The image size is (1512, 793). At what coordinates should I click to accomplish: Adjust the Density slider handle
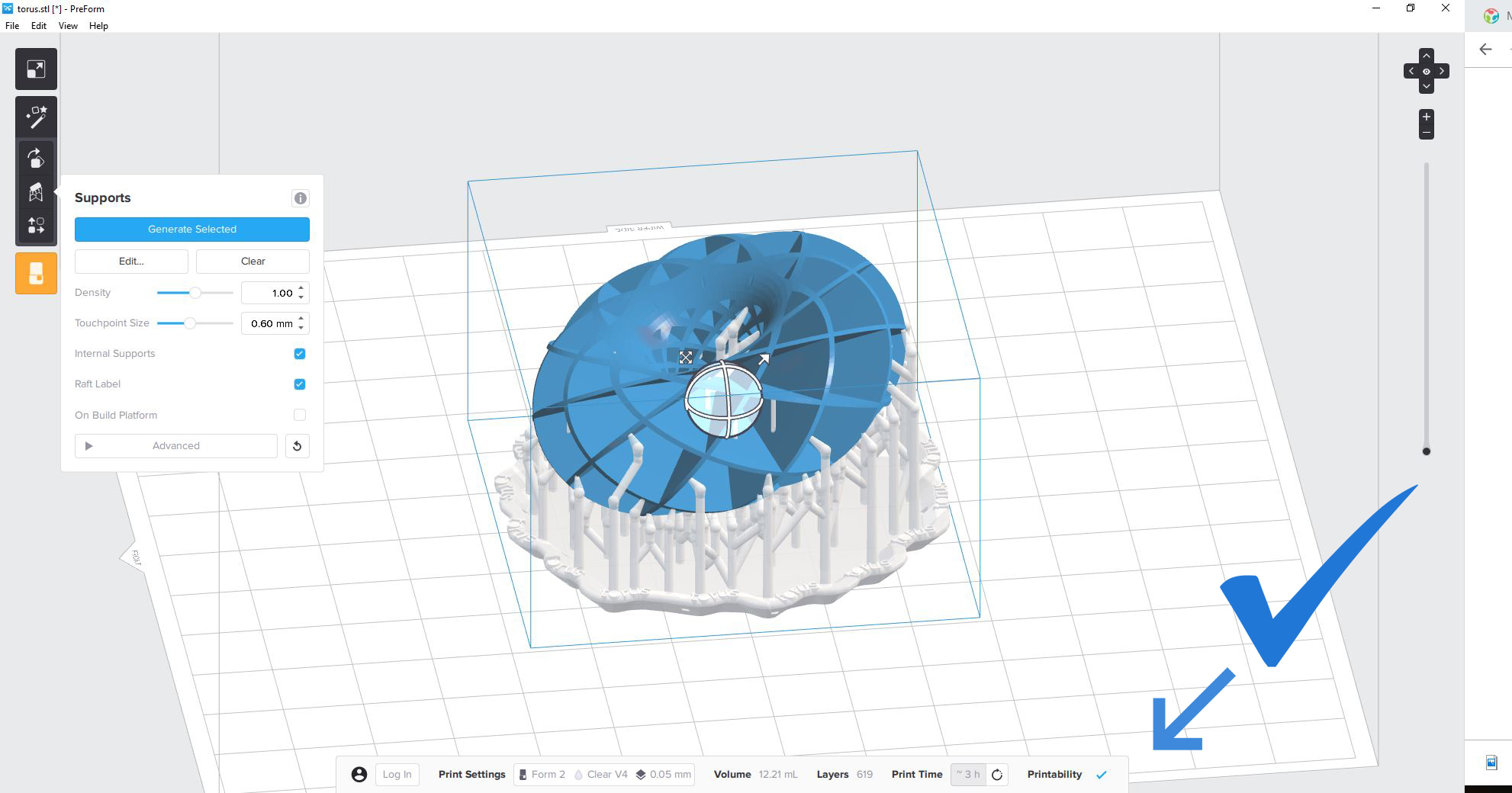[195, 293]
